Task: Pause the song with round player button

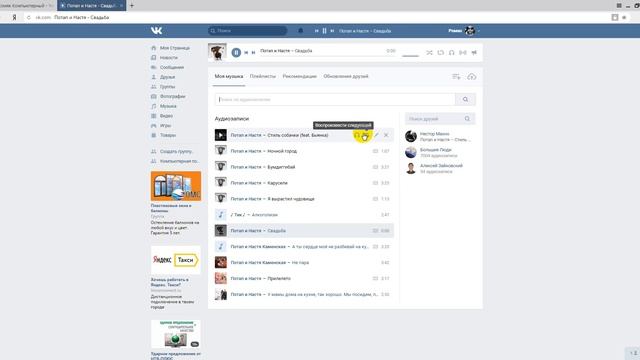Action: coord(236,52)
